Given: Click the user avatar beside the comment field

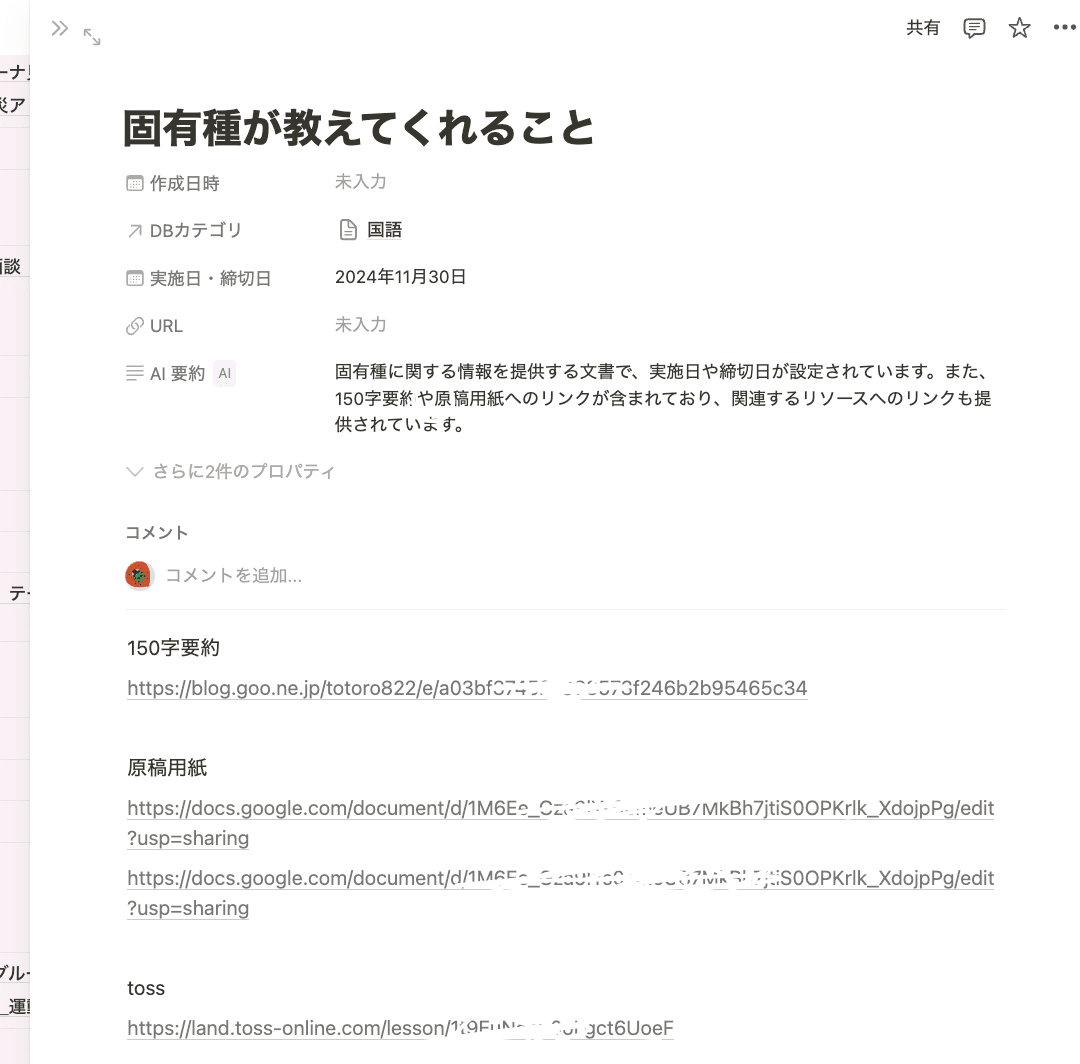Looking at the screenshot, I should [139, 575].
